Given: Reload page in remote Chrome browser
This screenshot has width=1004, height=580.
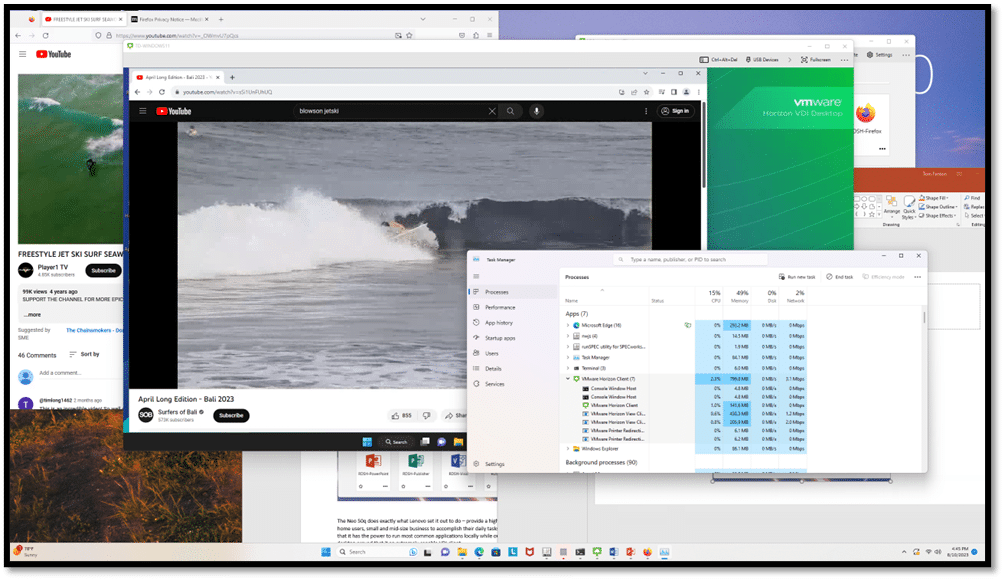Looking at the screenshot, I should (x=162, y=92).
